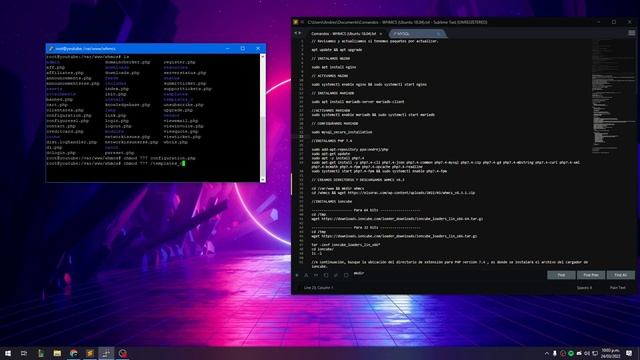Click the terminal scrollbar down arrow
Image resolution: width=640 pixels, height=360 pixels.
click(262, 180)
